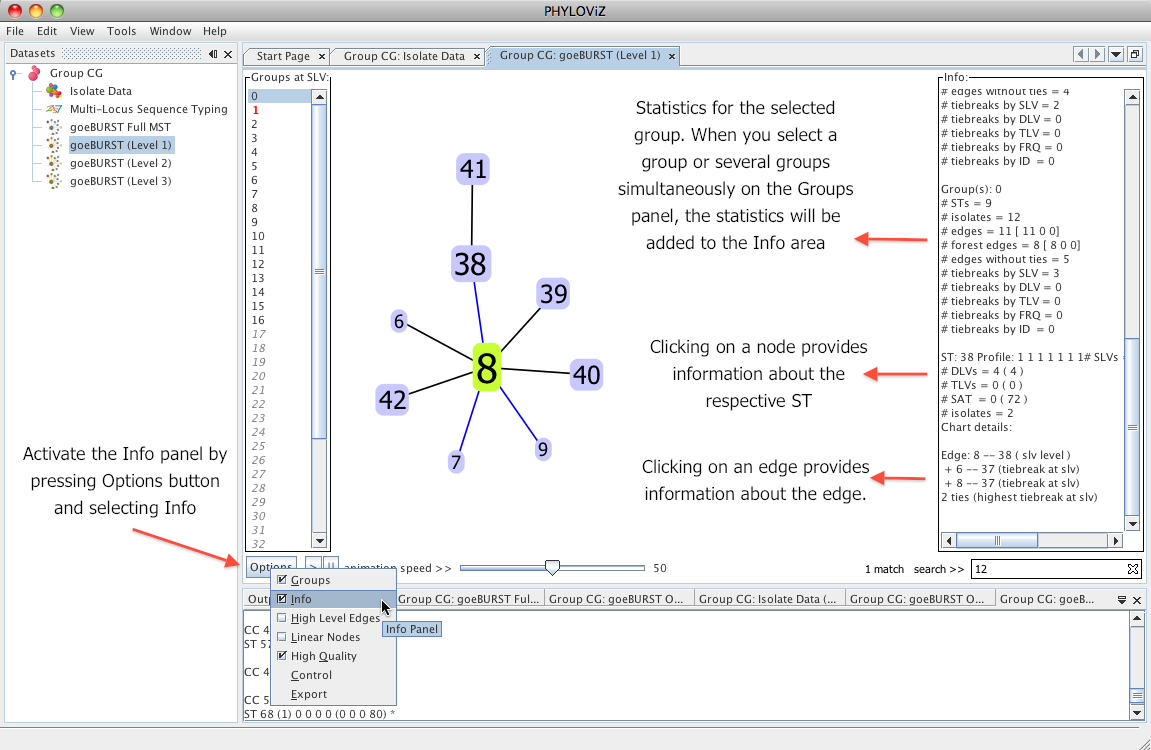Viewport: 1151px width, 750px height.
Task: Switch to the Start Page tab
Action: (283, 57)
